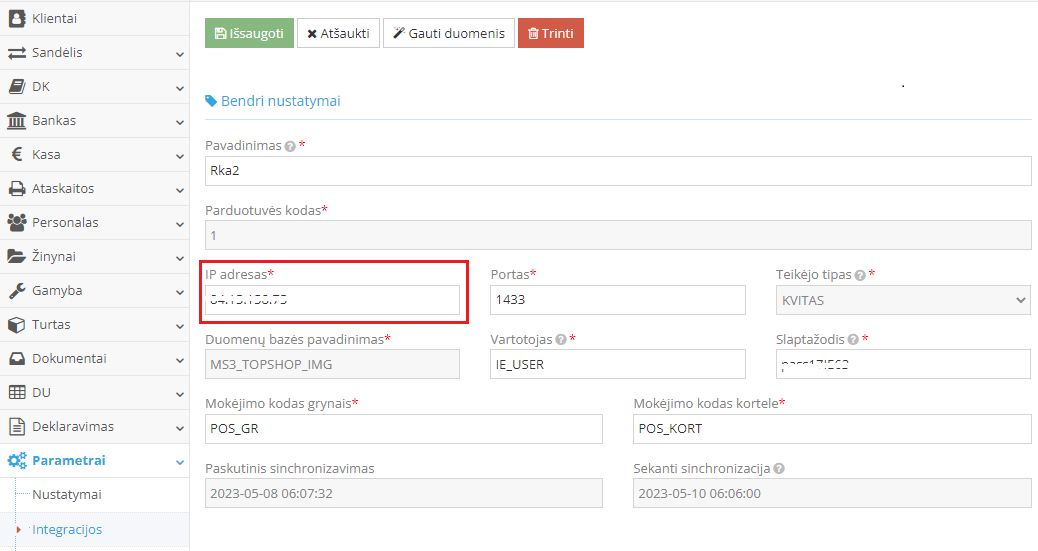1038x551 pixels.
Task: Click the Parametrai gears icon
Action: tap(17, 460)
